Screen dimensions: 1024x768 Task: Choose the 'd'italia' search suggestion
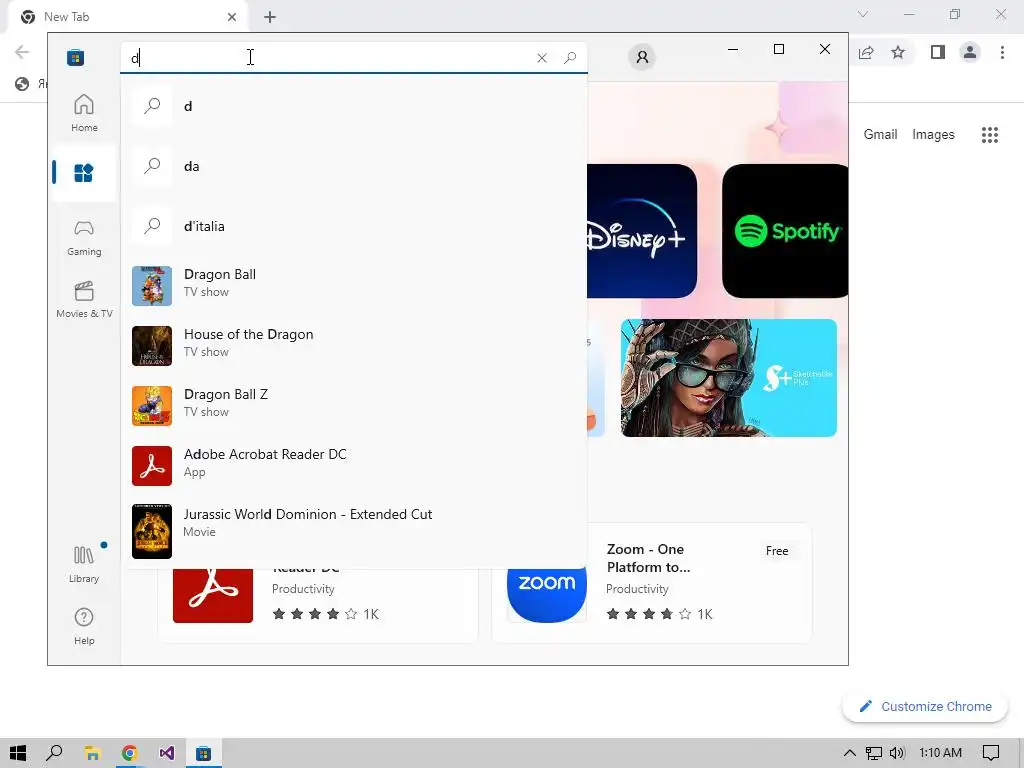354,226
